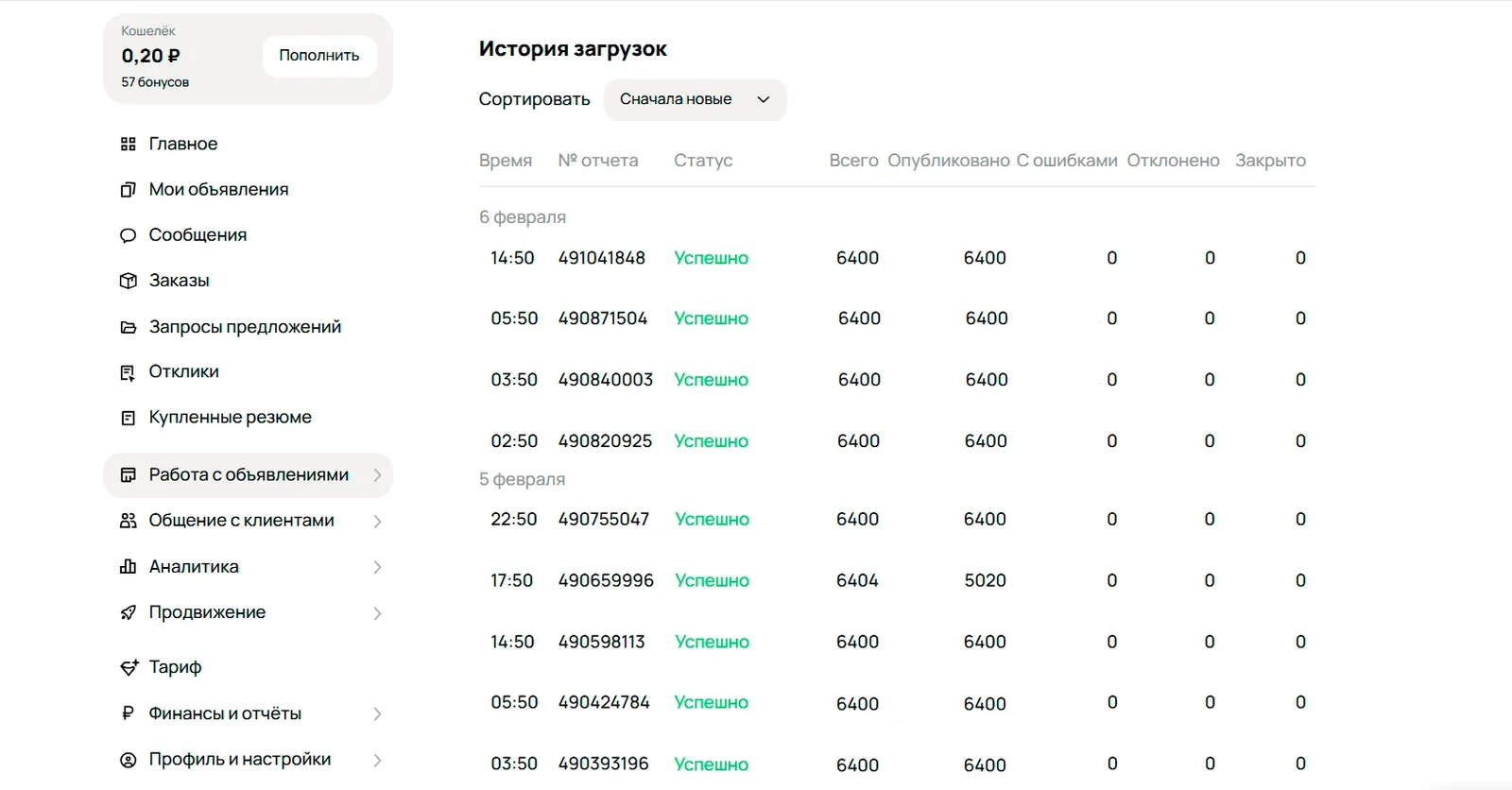Open report number 490598113

click(602, 642)
